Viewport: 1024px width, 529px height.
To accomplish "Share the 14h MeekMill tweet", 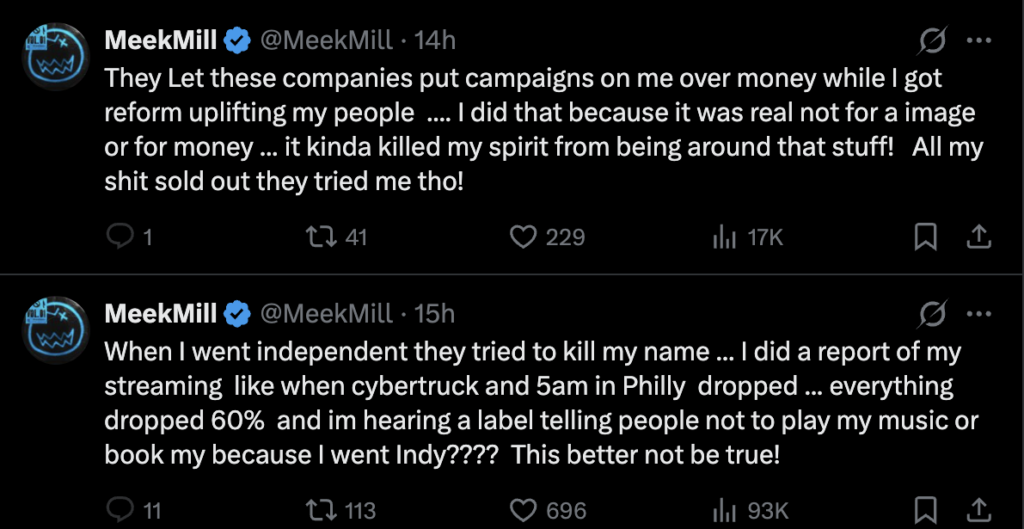I will (x=979, y=237).
